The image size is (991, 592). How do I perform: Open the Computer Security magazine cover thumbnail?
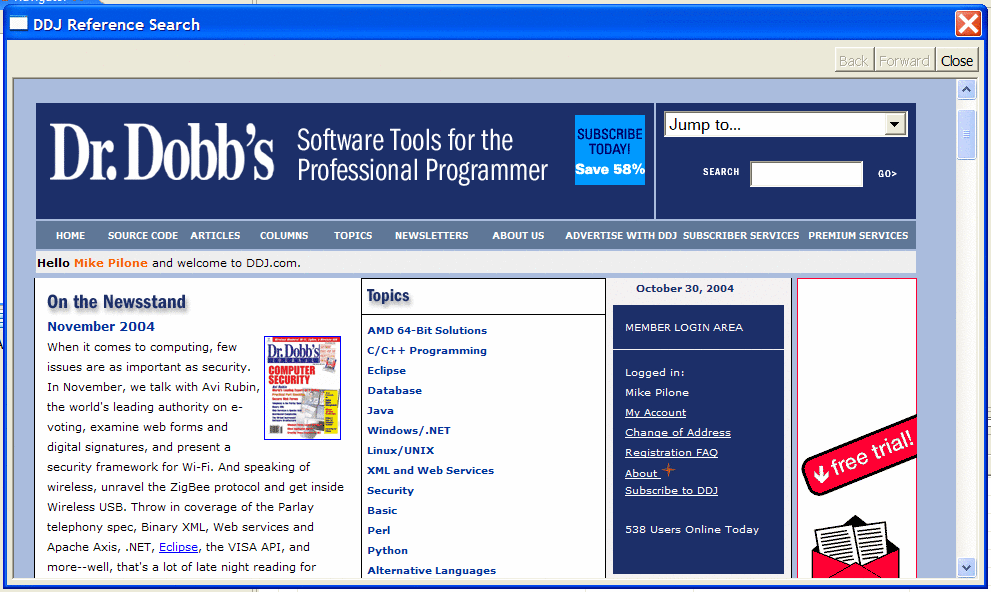click(302, 388)
